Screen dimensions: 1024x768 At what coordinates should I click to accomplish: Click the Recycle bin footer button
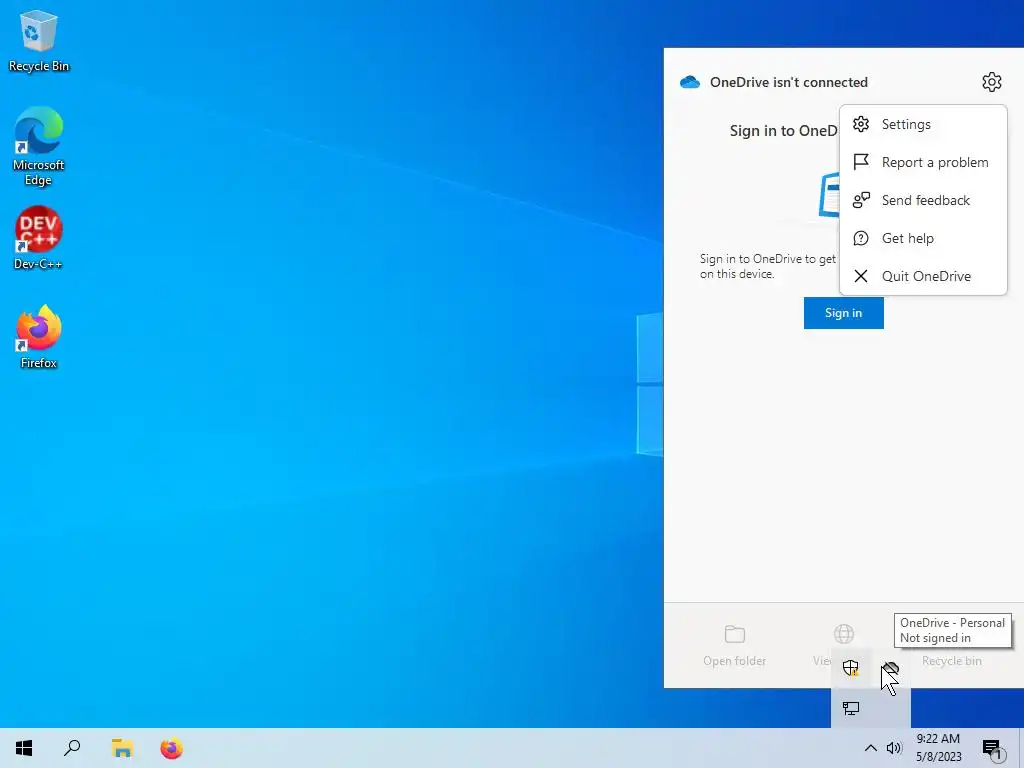pyautogui.click(x=952, y=660)
